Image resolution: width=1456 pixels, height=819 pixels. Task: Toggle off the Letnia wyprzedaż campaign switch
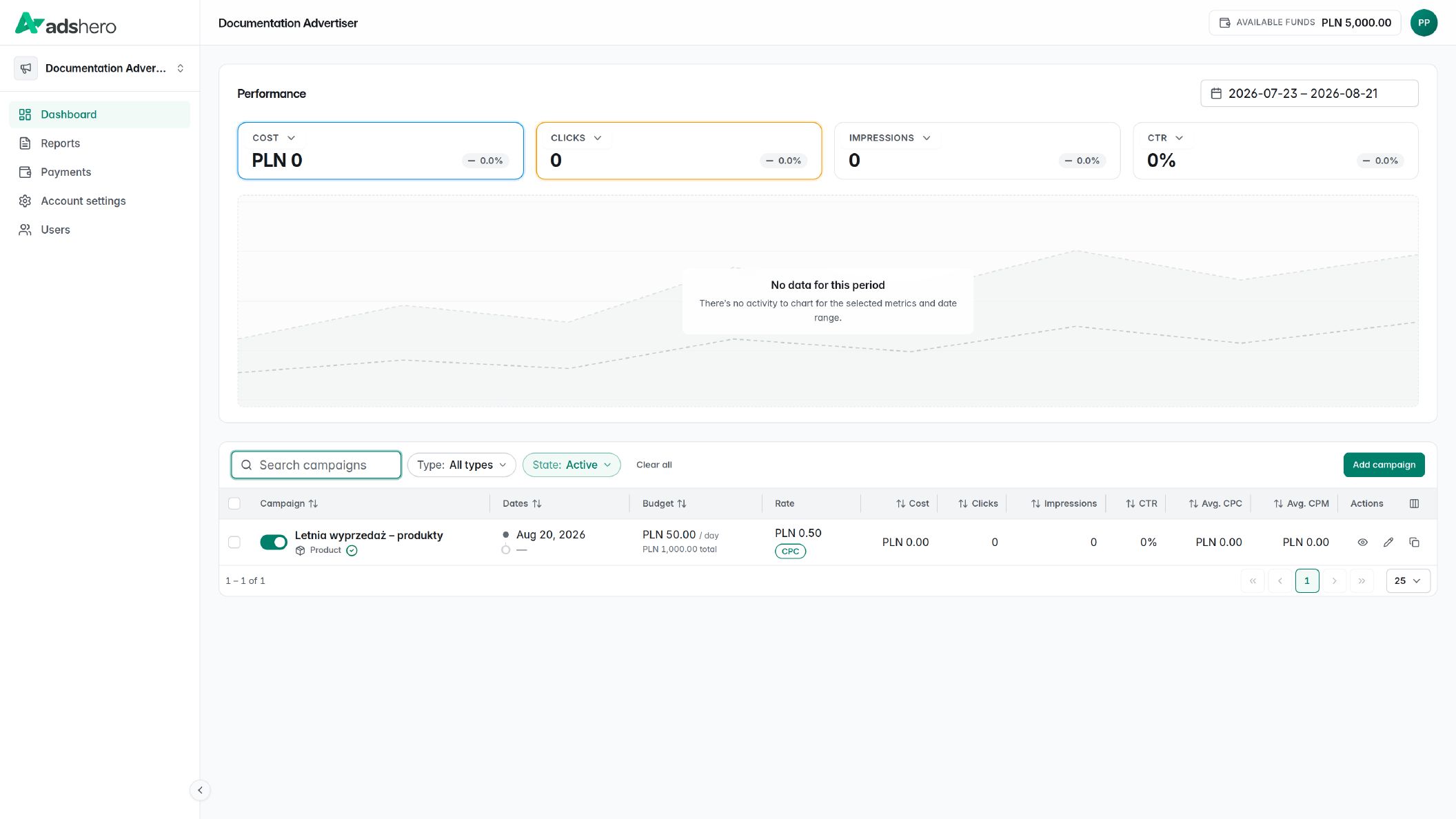pyautogui.click(x=273, y=543)
